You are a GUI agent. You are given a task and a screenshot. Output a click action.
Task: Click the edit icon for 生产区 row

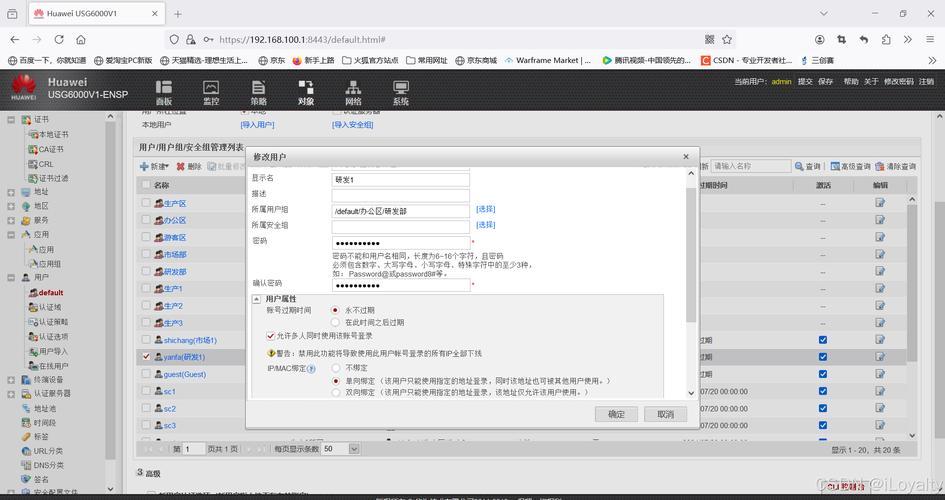point(880,203)
